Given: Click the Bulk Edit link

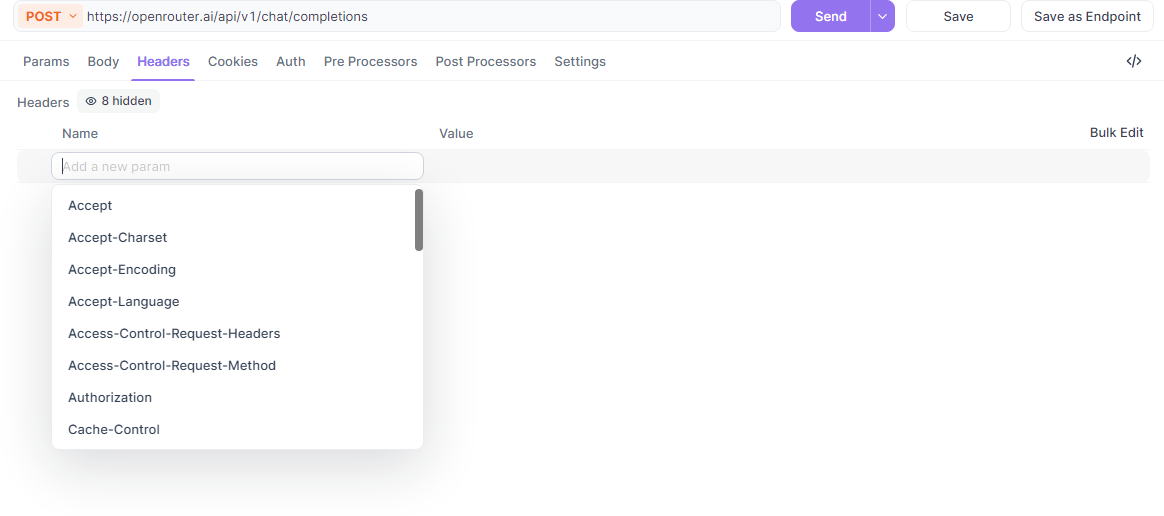Looking at the screenshot, I should pyautogui.click(x=1116, y=133).
